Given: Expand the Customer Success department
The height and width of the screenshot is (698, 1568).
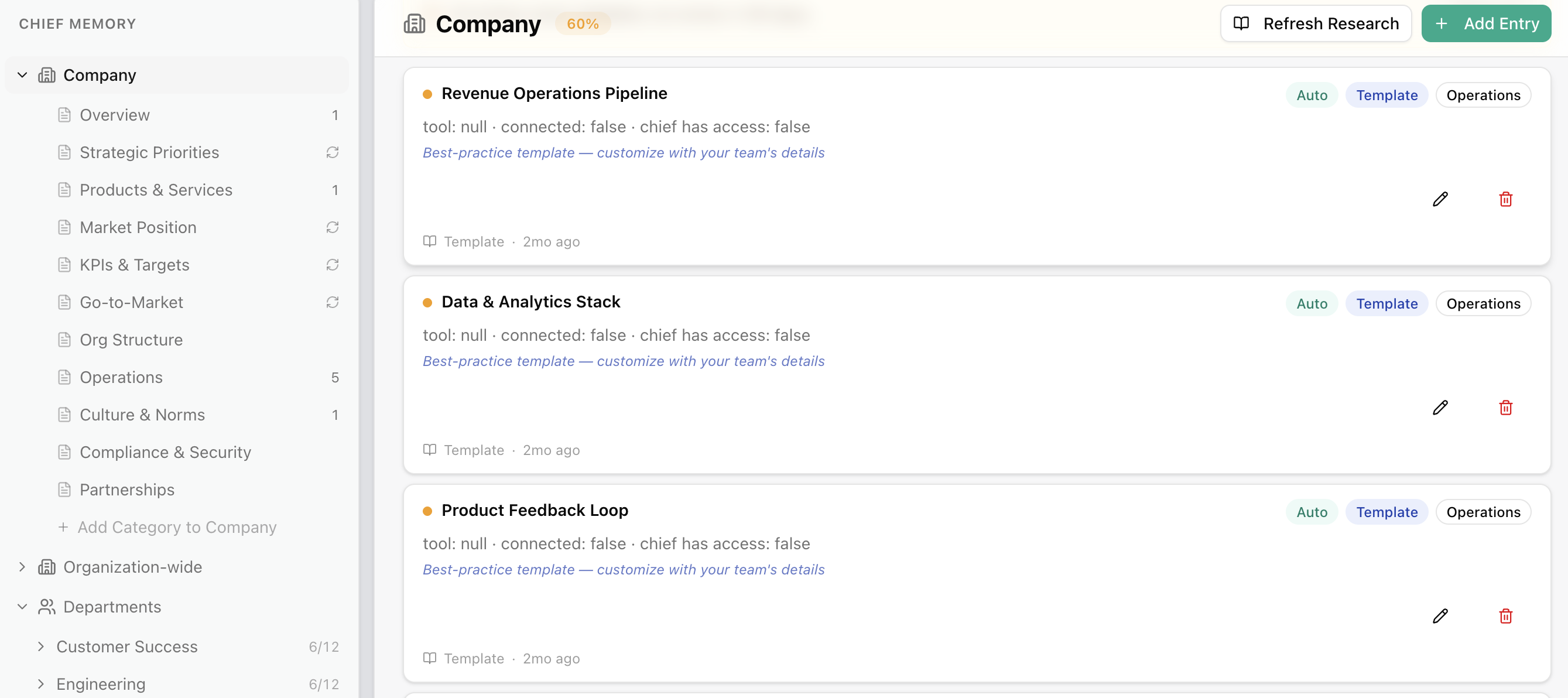Looking at the screenshot, I should 41,646.
